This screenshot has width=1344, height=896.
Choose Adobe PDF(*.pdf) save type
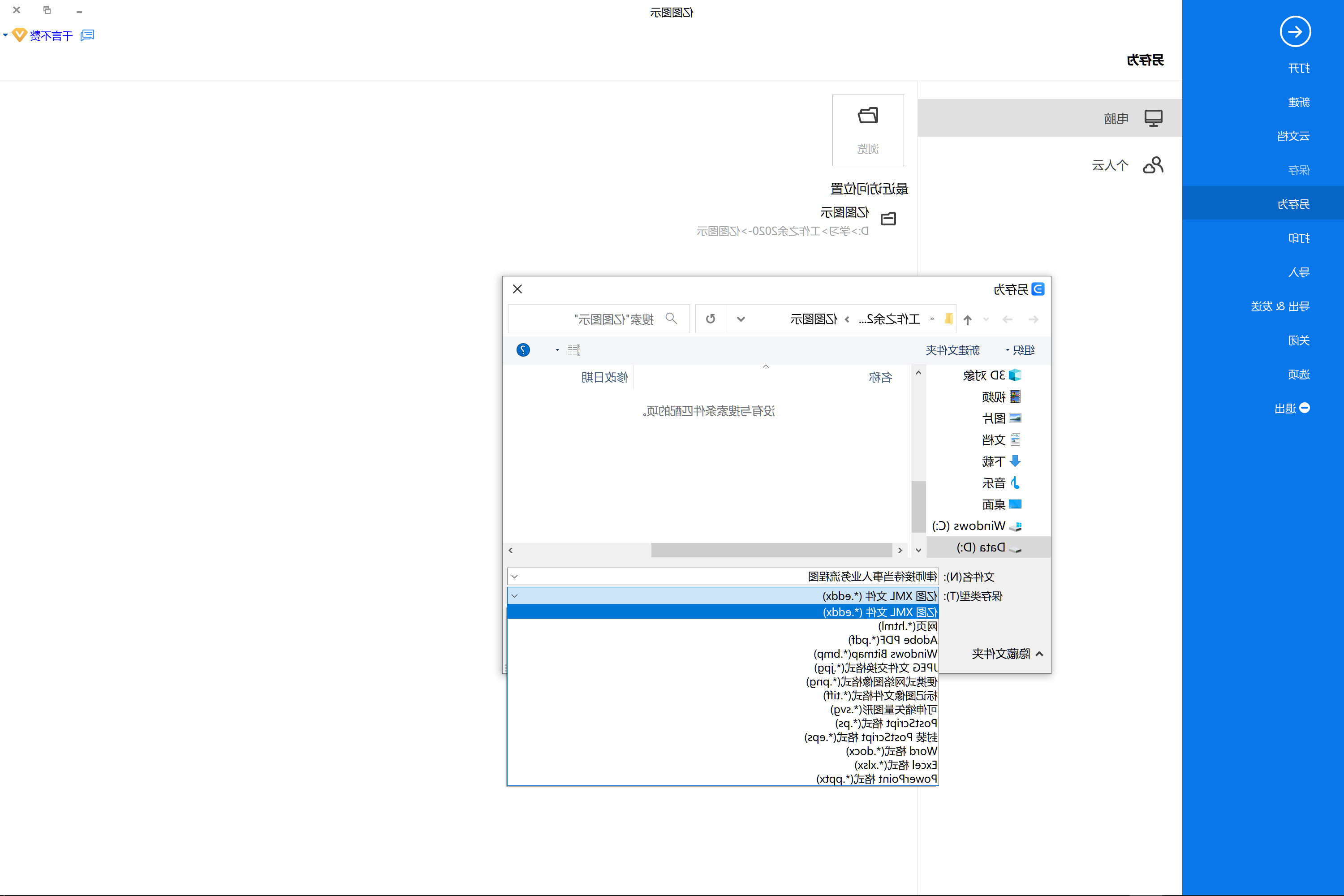pos(722,640)
